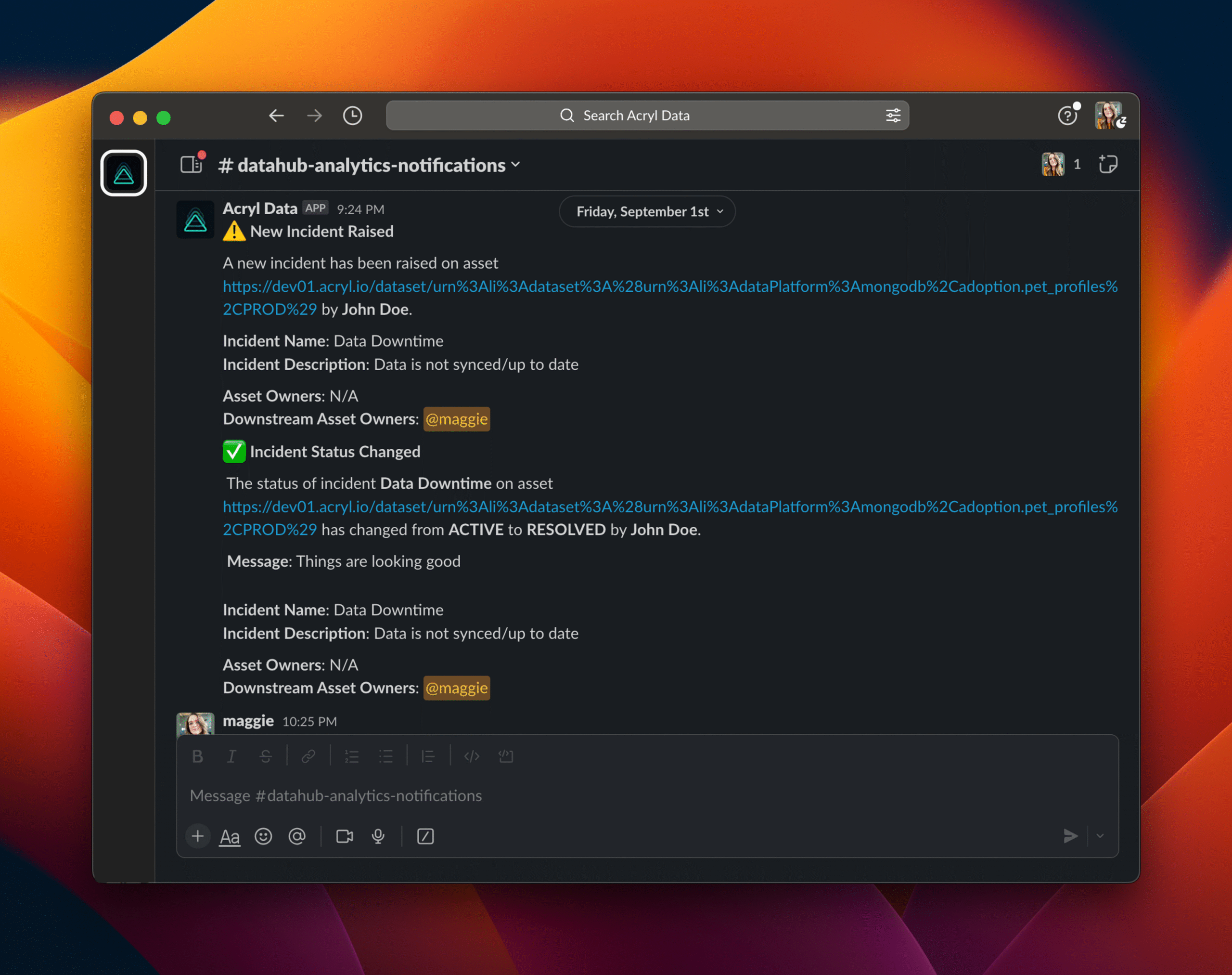Viewport: 1232px width, 975px height.
Task: Click the Message #datahub-analytics-notifications input
Action: click(647, 796)
